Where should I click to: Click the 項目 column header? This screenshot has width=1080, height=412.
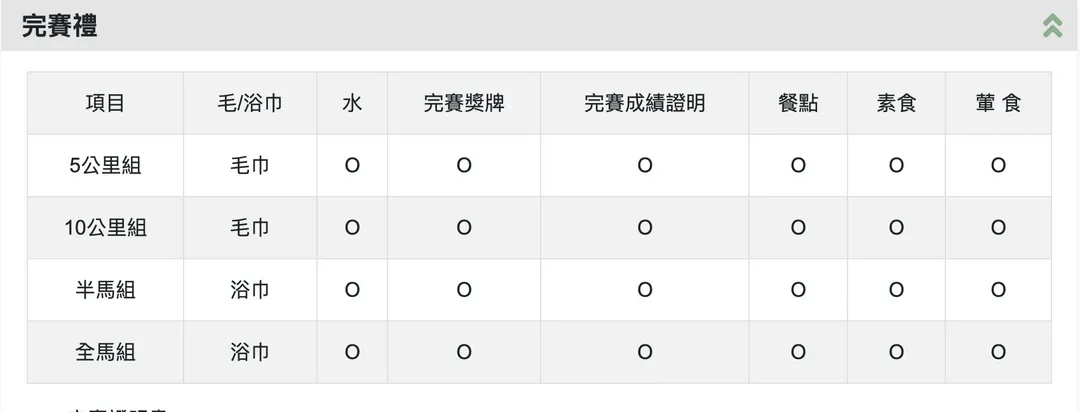105,103
